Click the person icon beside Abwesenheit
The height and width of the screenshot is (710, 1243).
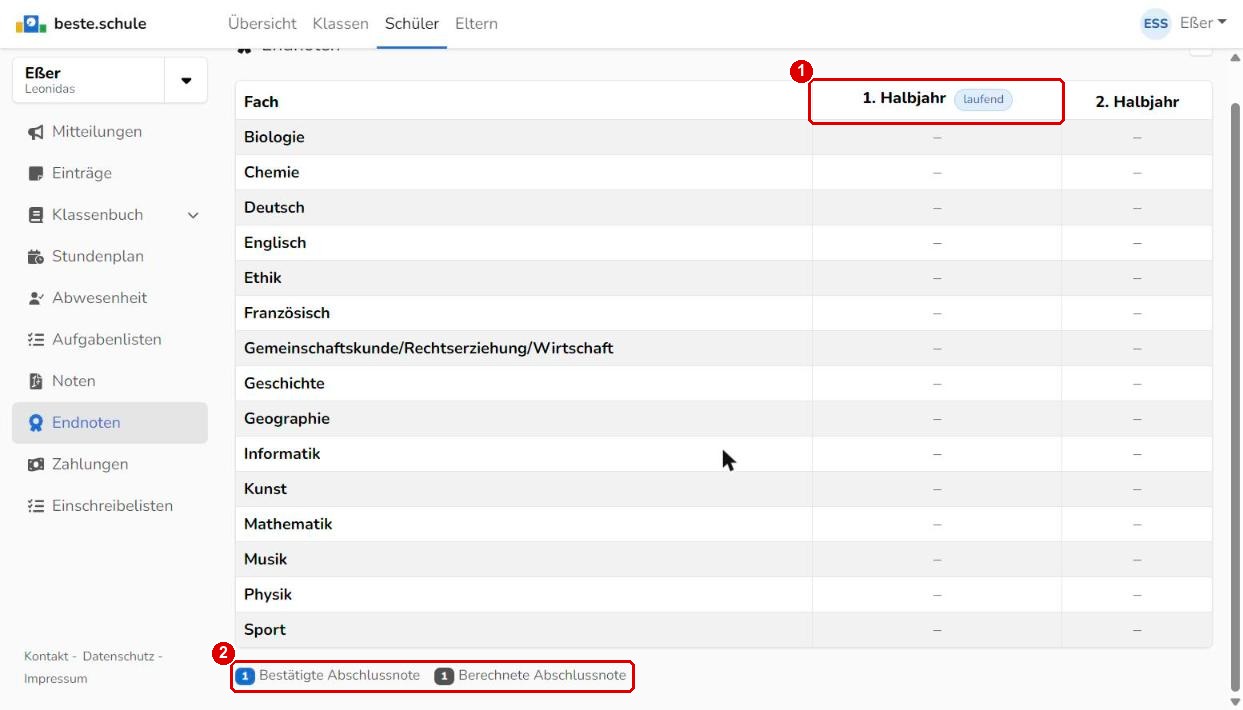[36, 298]
